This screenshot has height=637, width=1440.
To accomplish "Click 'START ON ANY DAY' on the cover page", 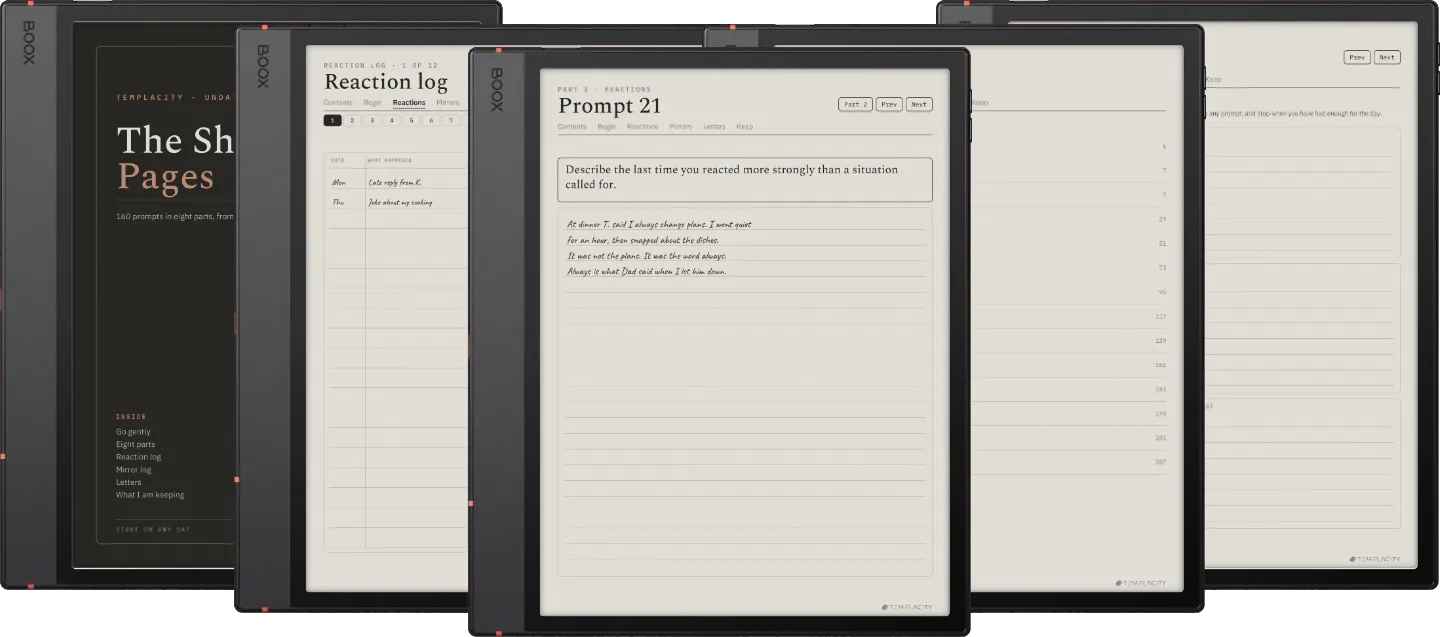I will (x=153, y=529).
